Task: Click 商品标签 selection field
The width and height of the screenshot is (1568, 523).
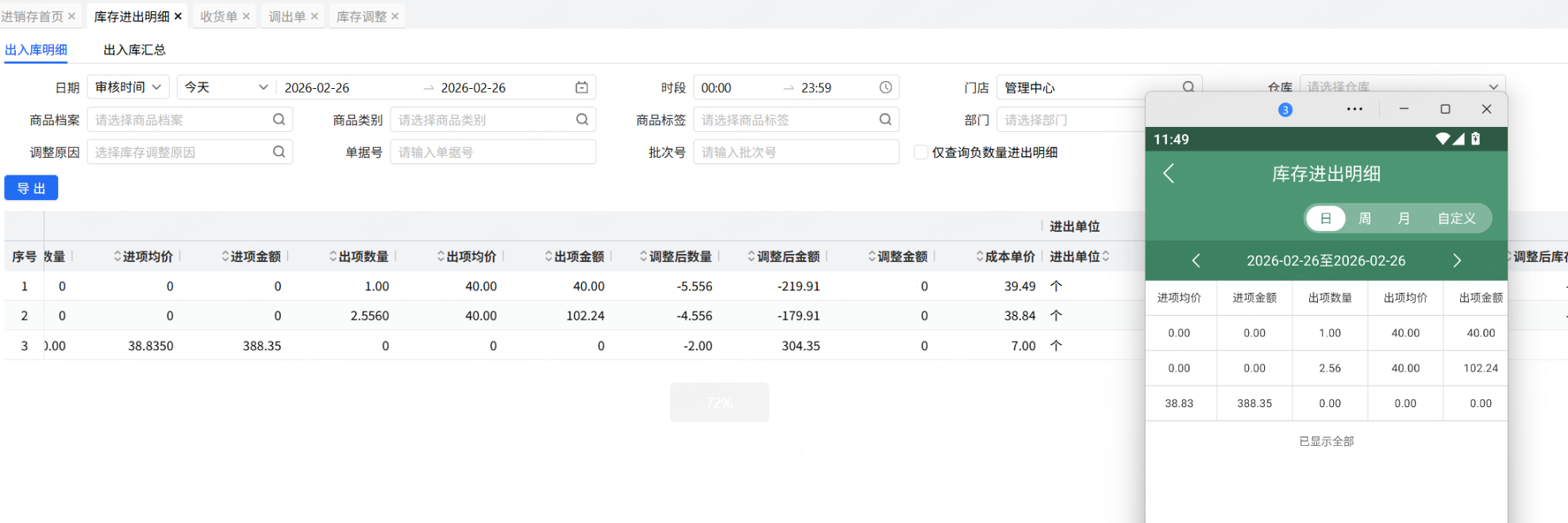Action: click(796, 120)
